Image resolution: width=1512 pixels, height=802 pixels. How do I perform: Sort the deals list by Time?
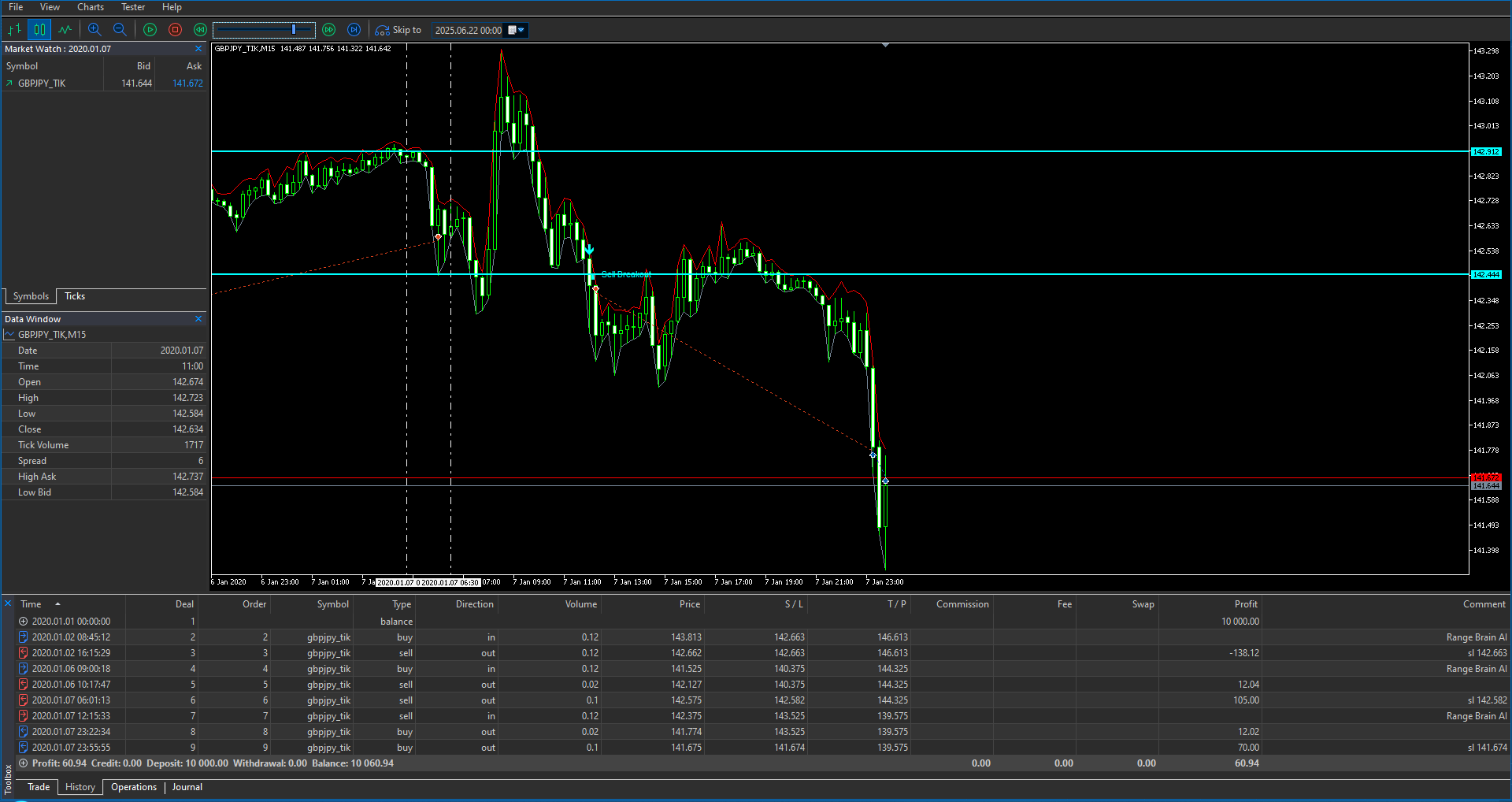32,604
